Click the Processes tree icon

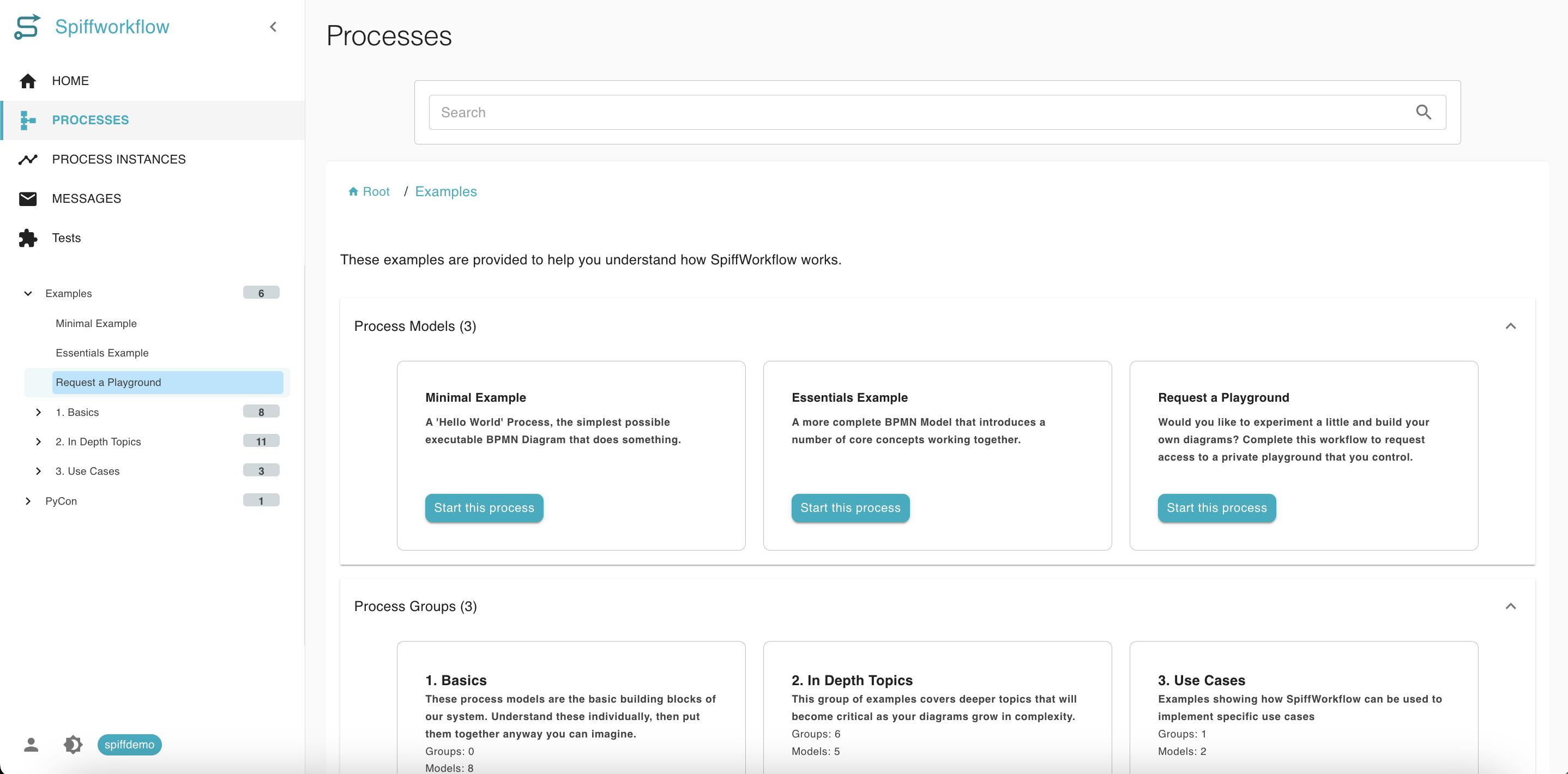pos(28,120)
